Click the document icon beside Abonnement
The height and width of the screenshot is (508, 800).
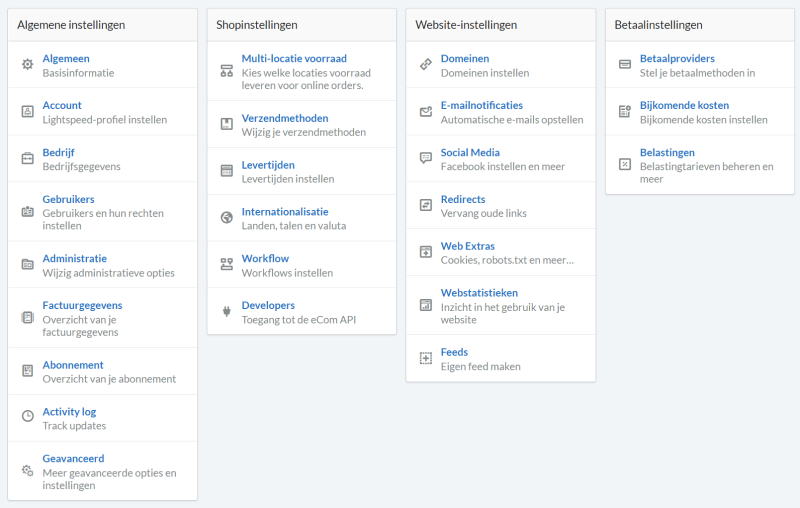point(28,371)
